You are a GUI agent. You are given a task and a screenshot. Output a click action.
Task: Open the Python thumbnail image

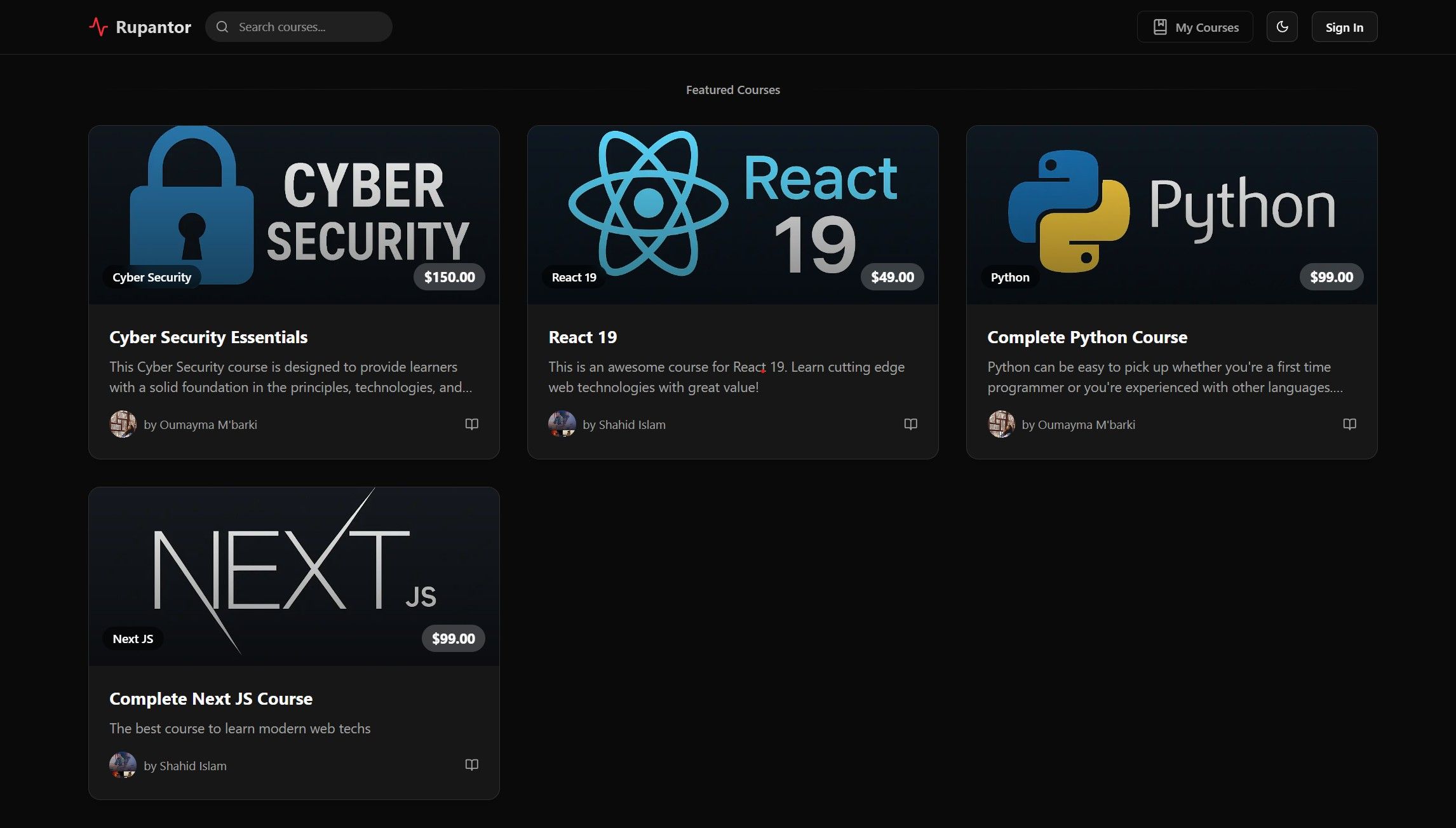click(x=1172, y=215)
